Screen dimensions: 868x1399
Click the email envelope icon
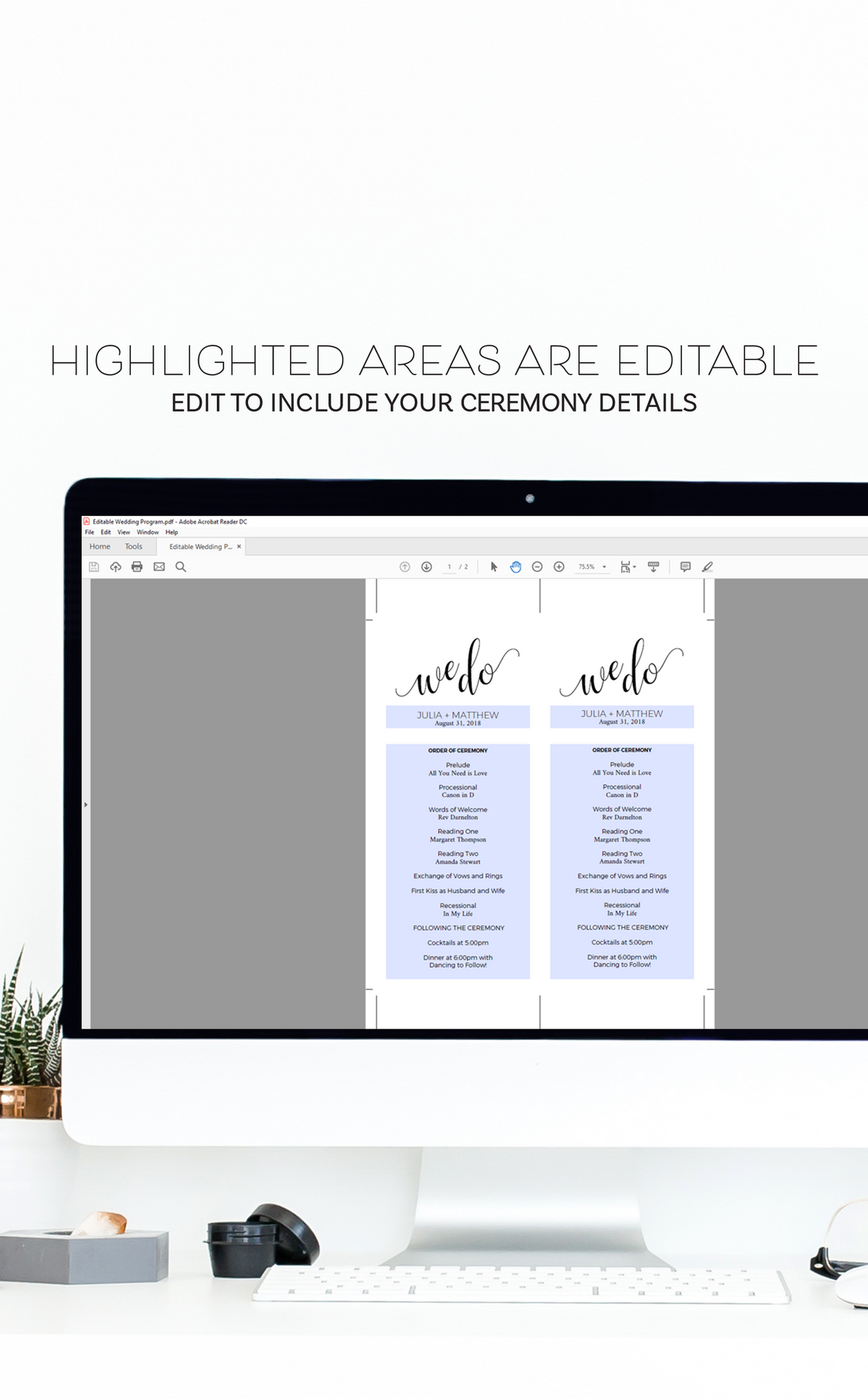(159, 567)
